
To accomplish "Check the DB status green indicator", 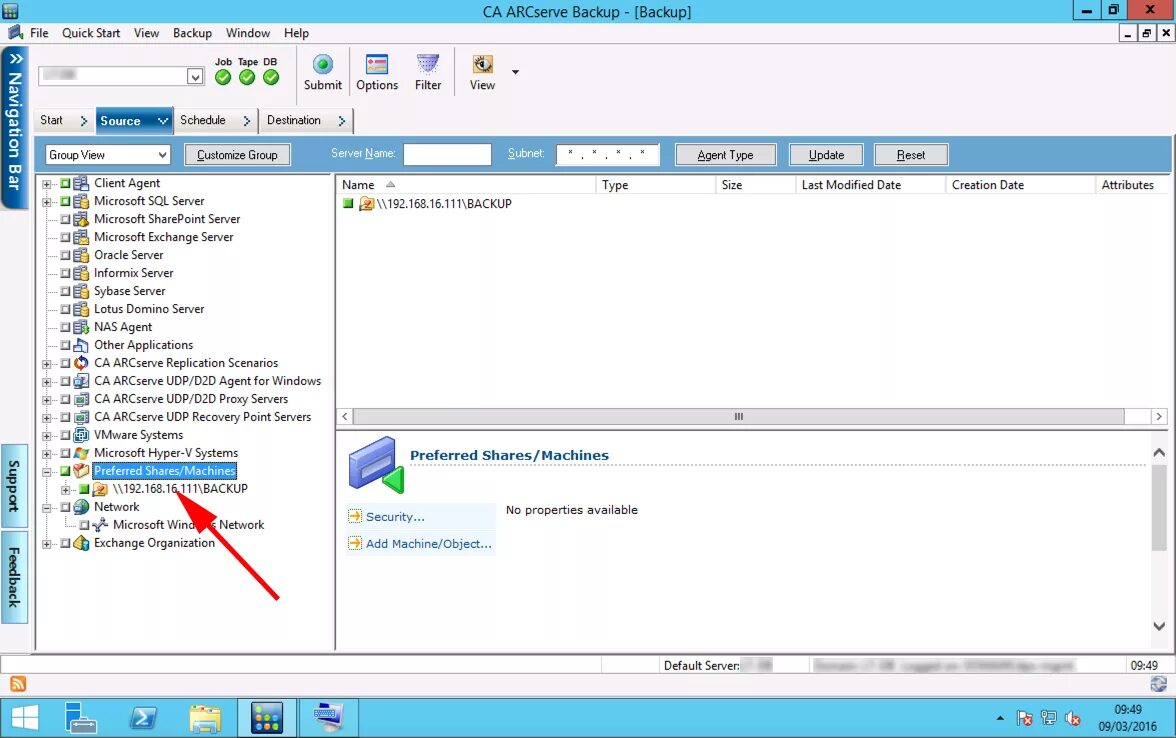I will click(x=271, y=77).
